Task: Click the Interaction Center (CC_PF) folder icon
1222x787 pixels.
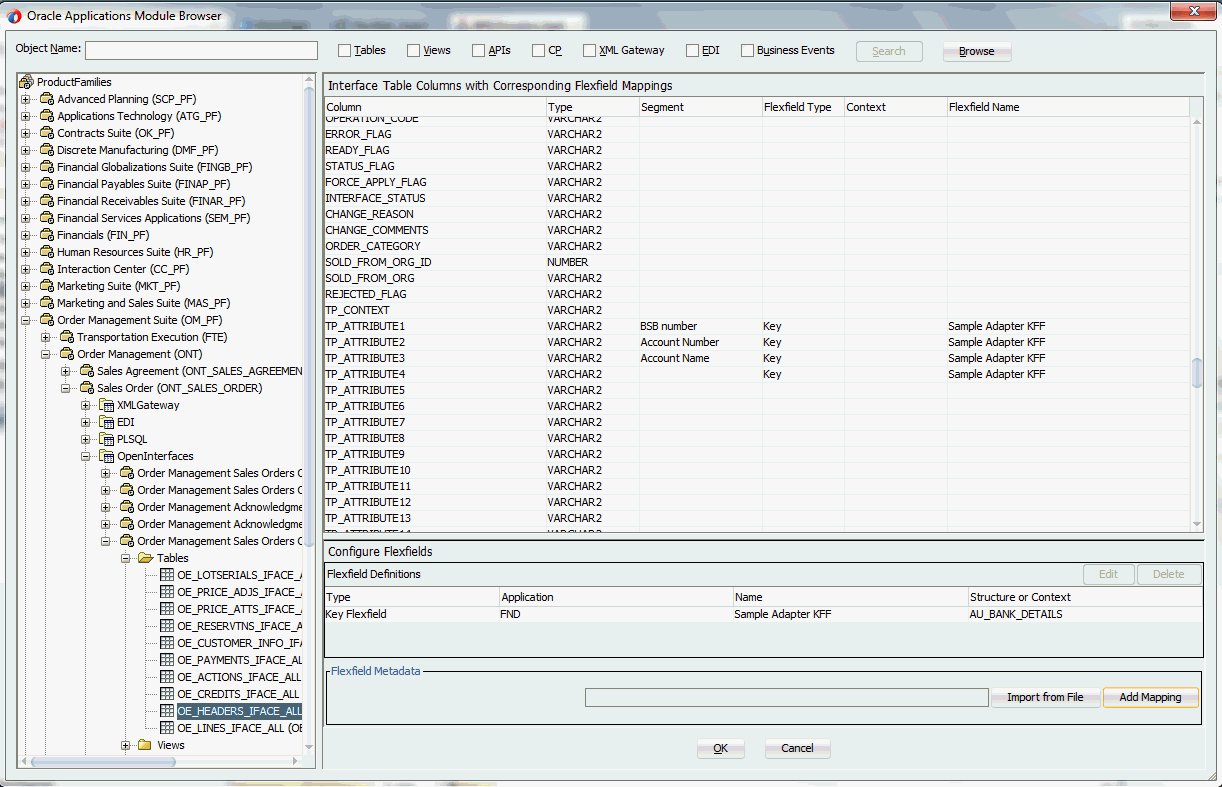Action: coord(47,269)
